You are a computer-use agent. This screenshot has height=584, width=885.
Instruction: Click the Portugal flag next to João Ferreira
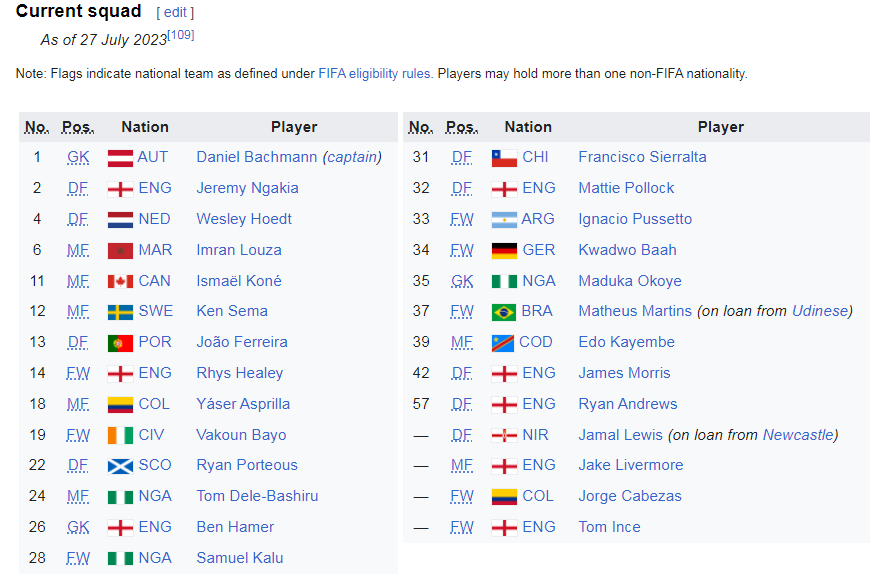point(120,343)
